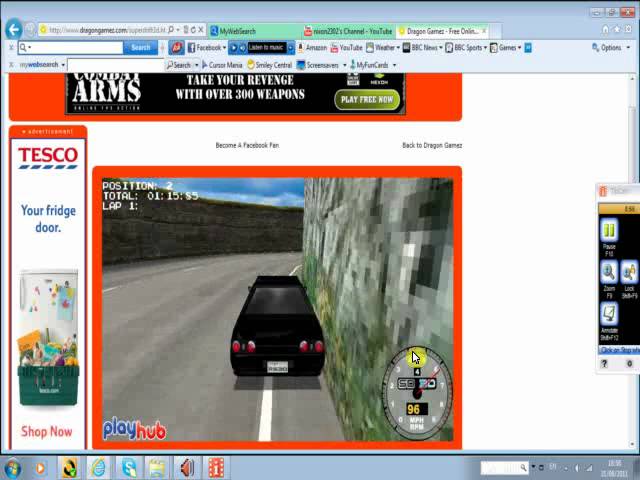Open Windows Start orb
Viewport: 640px width, 480px height.
[x=12, y=469]
